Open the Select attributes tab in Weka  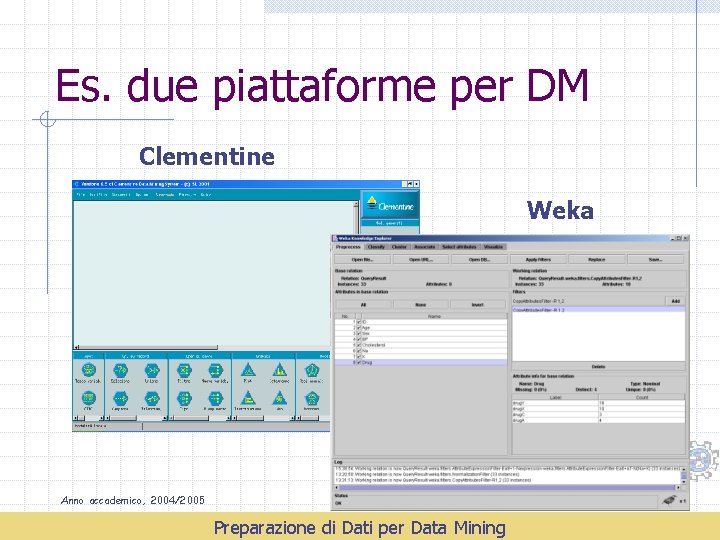(459, 247)
